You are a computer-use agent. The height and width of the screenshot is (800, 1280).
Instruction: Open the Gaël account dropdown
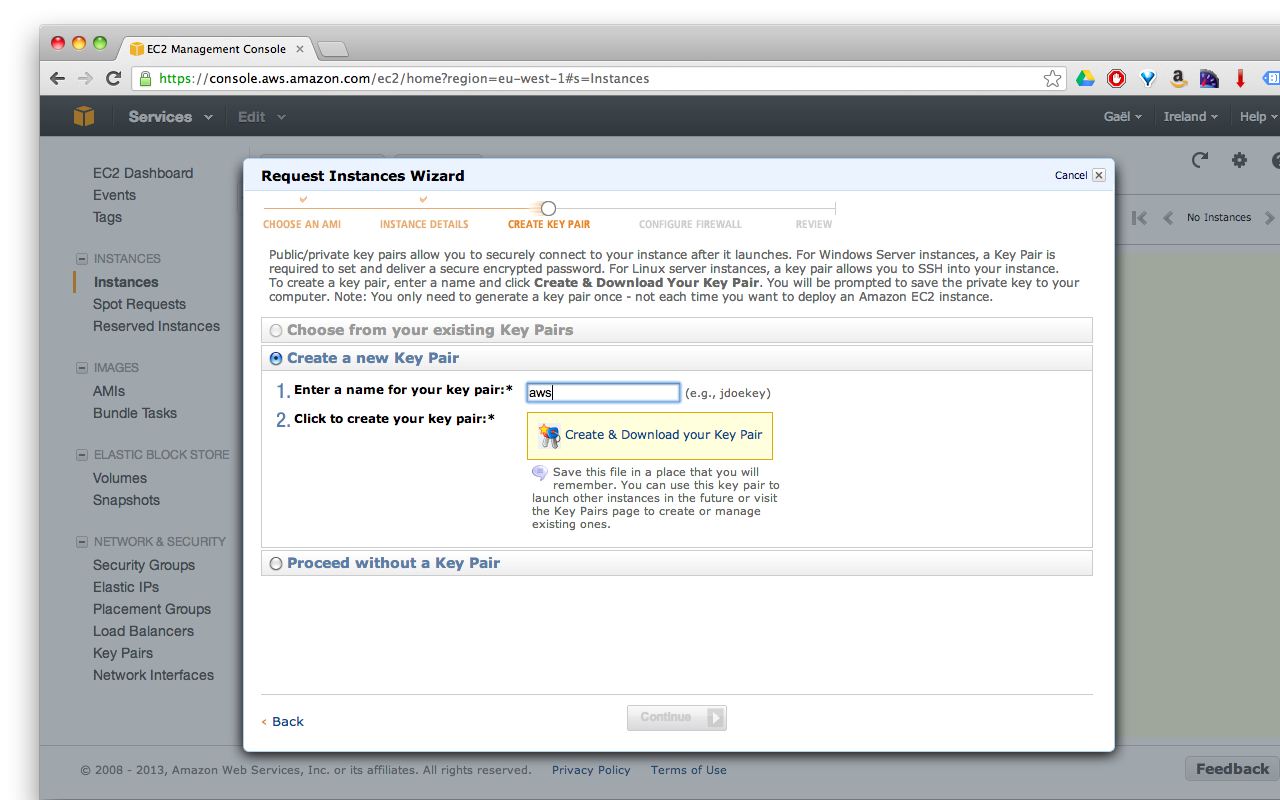(1122, 116)
